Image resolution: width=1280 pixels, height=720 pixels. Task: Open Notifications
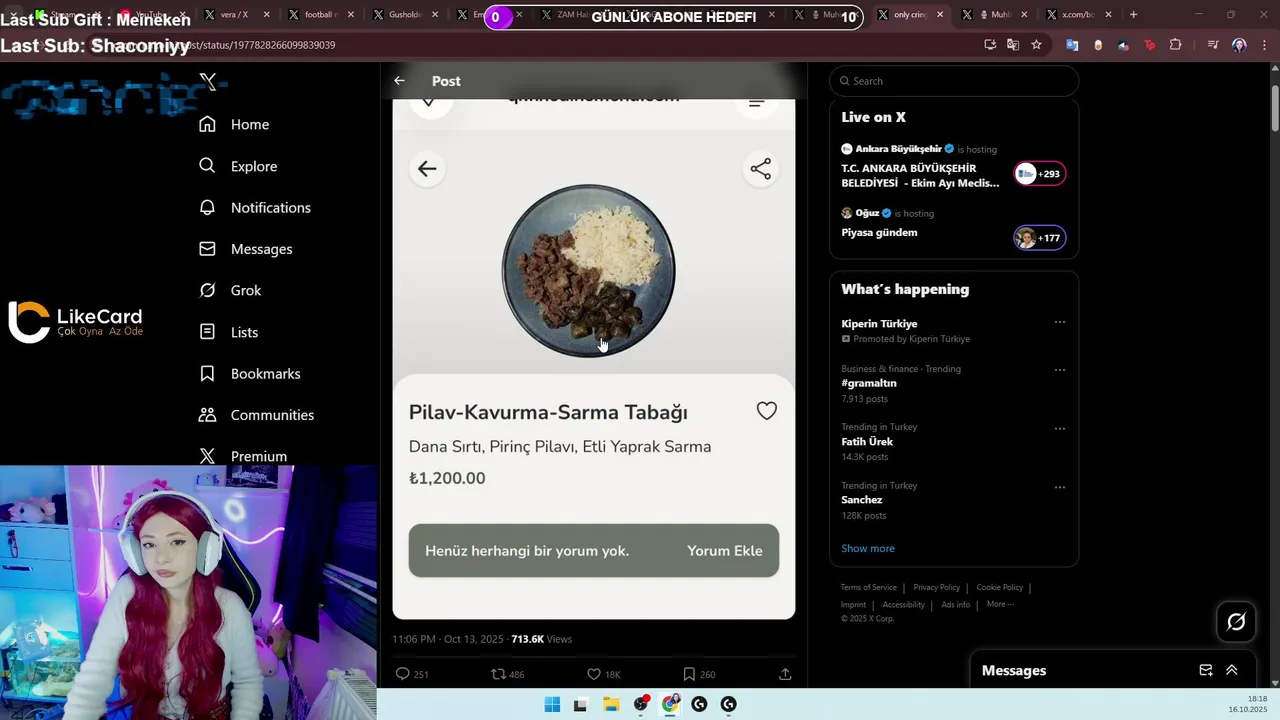pyautogui.click(x=255, y=207)
